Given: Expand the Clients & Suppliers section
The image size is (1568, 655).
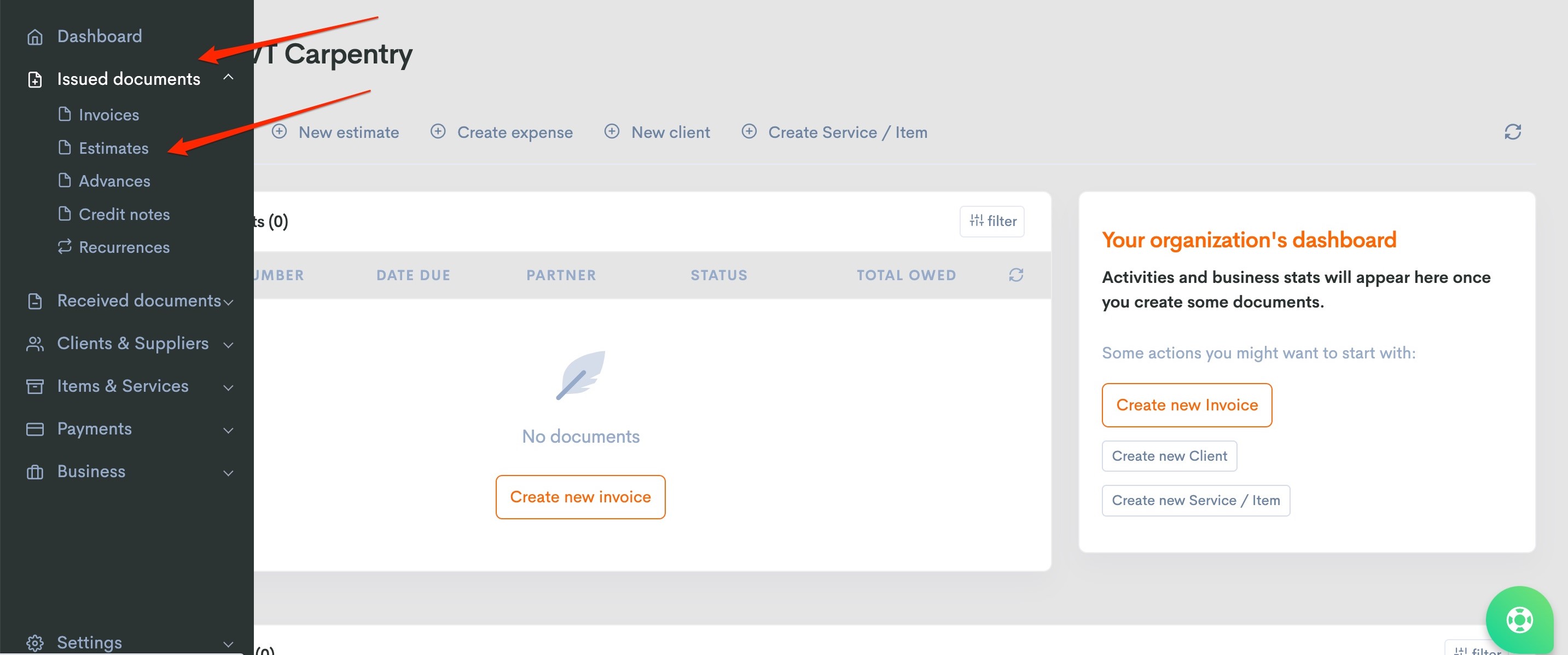Looking at the screenshot, I should [228, 345].
